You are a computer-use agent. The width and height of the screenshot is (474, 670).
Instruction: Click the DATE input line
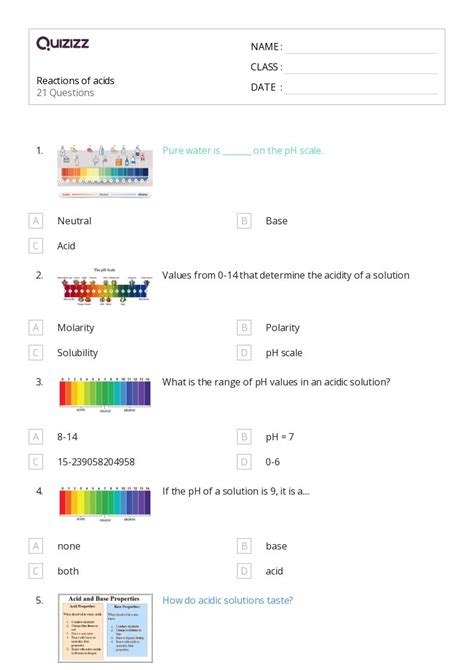coord(361,87)
